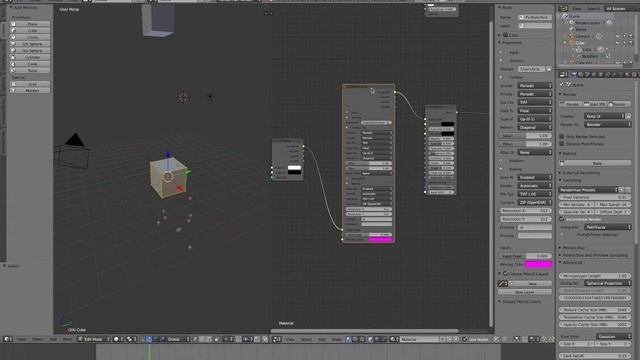Add a Cone primitive

[30, 64]
